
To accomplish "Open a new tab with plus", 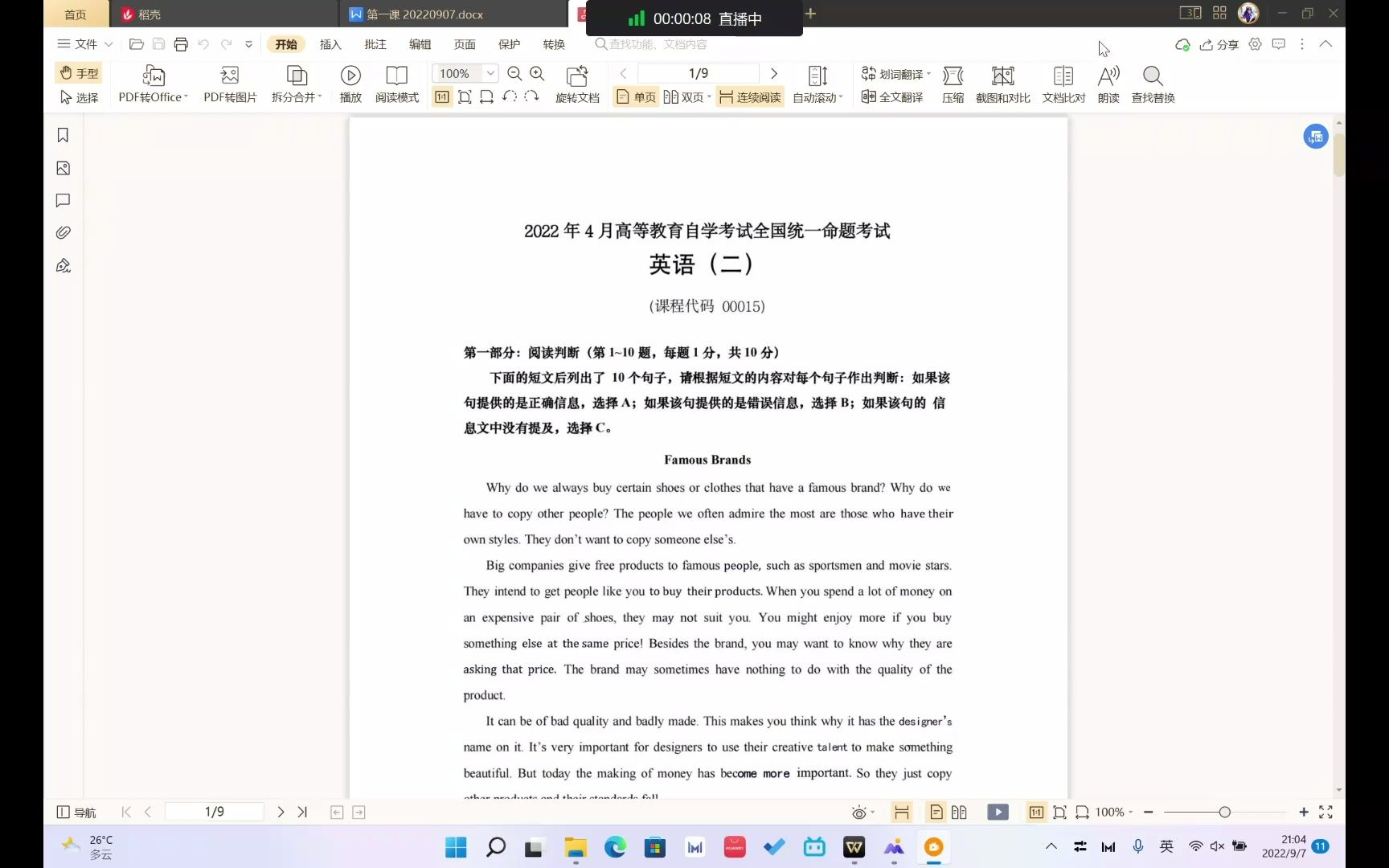I will [810, 14].
